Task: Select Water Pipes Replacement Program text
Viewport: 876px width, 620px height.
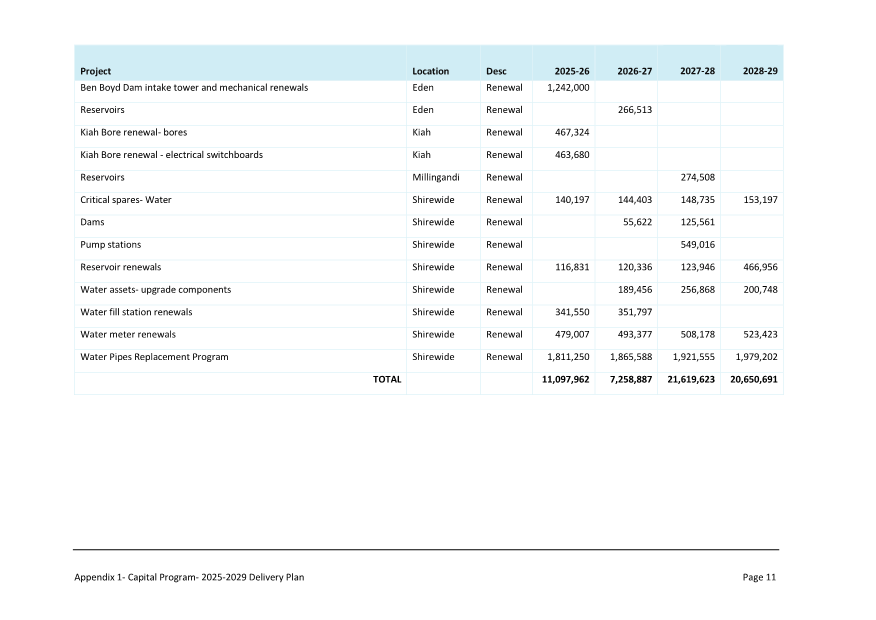Action: click(x=154, y=357)
